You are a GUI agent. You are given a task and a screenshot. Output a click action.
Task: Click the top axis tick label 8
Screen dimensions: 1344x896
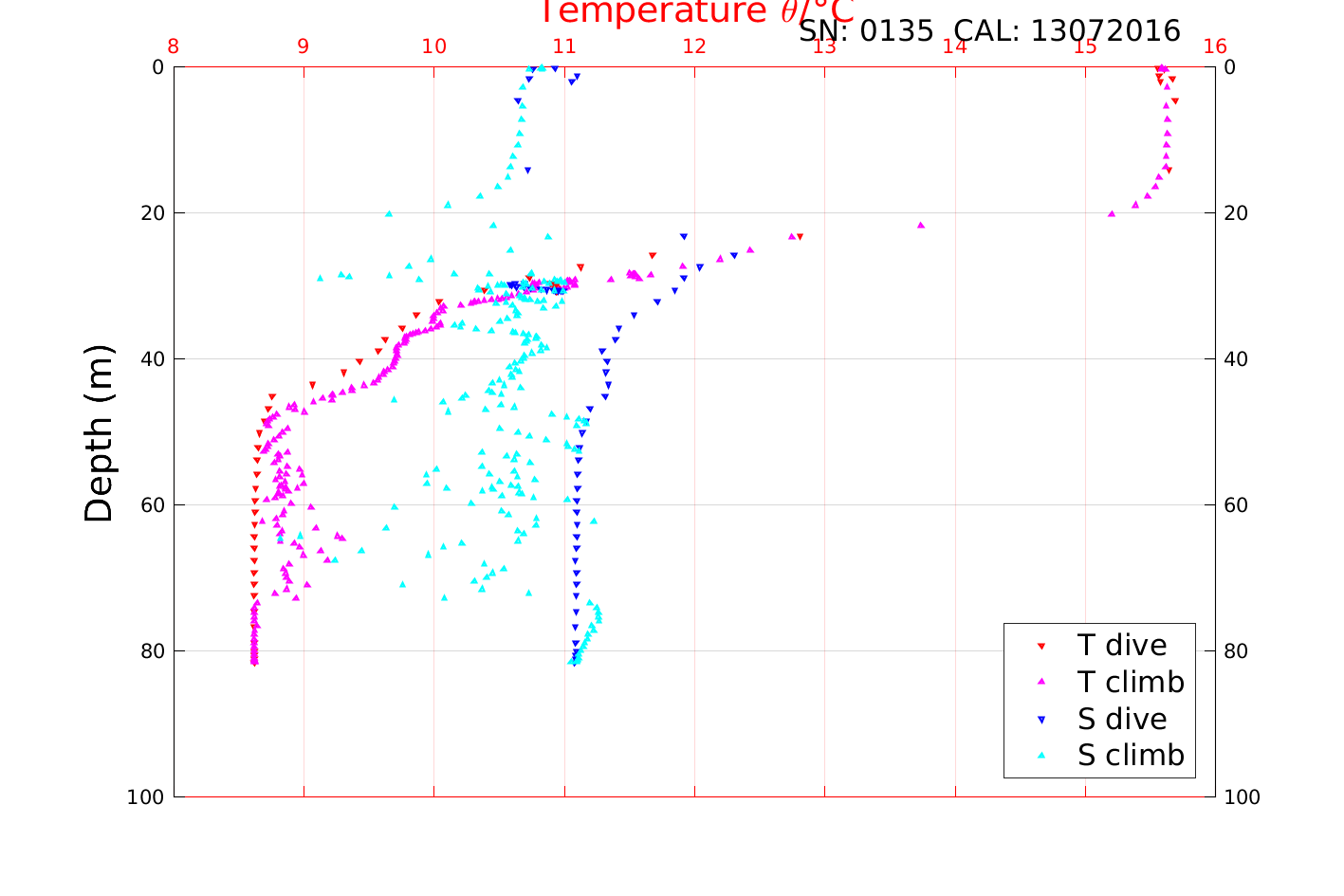coord(174,46)
